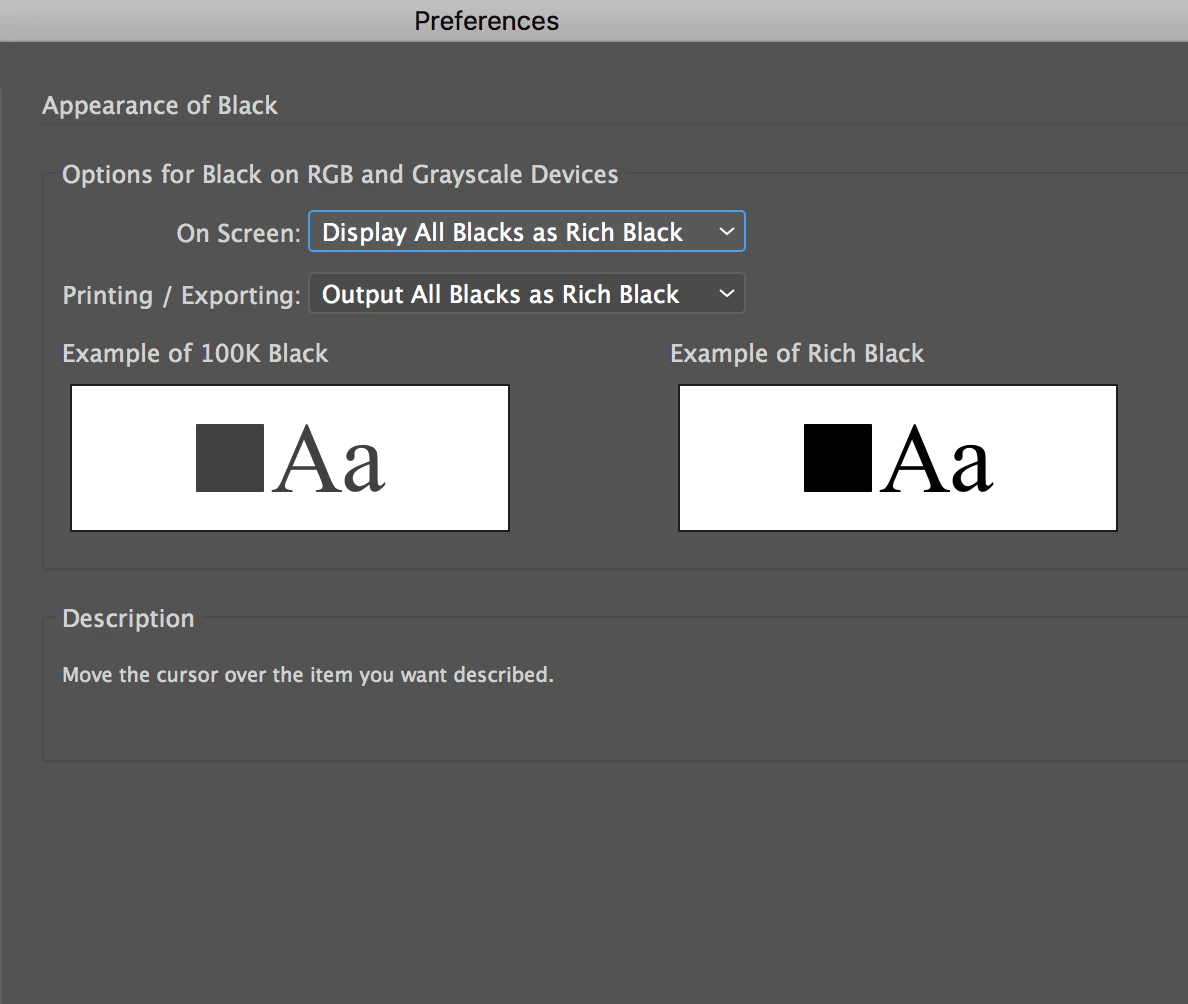Click the "Move the cursor over" description text

tap(308, 675)
